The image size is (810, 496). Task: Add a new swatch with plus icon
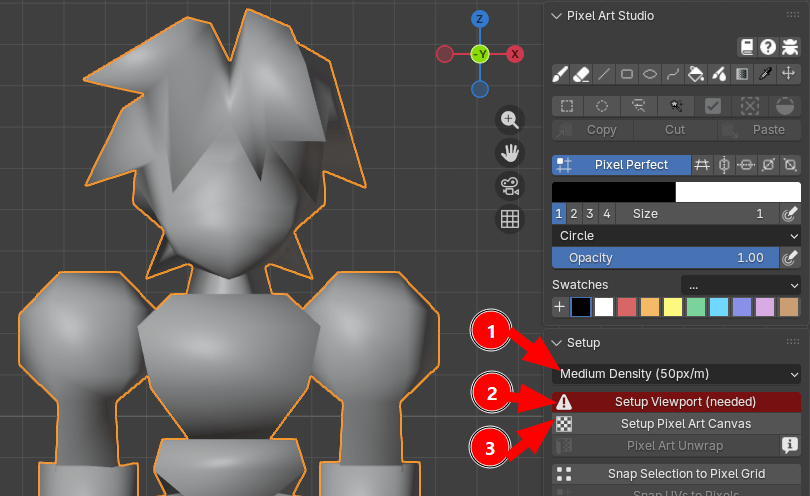point(559,307)
